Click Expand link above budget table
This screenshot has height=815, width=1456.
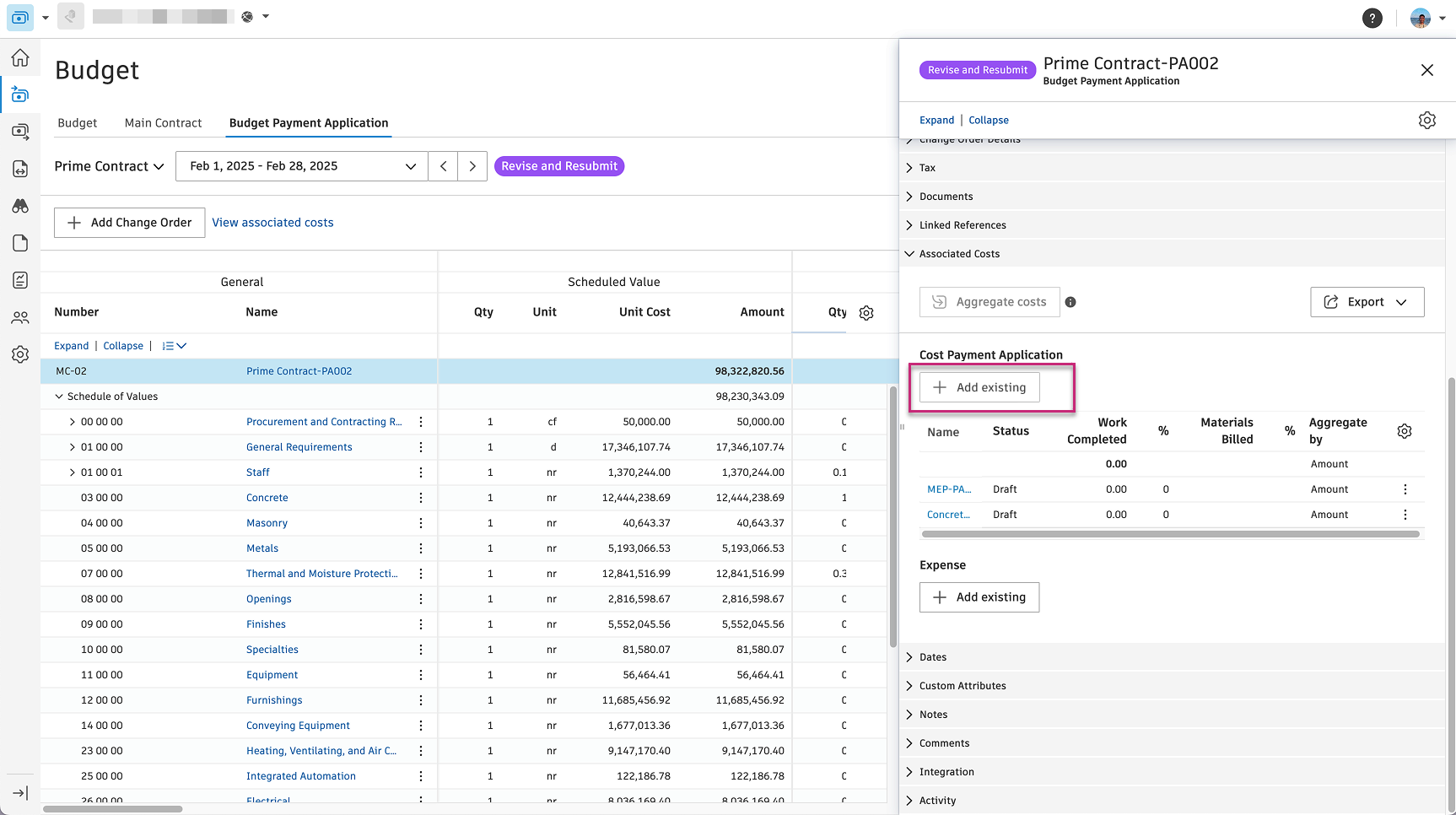click(71, 346)
